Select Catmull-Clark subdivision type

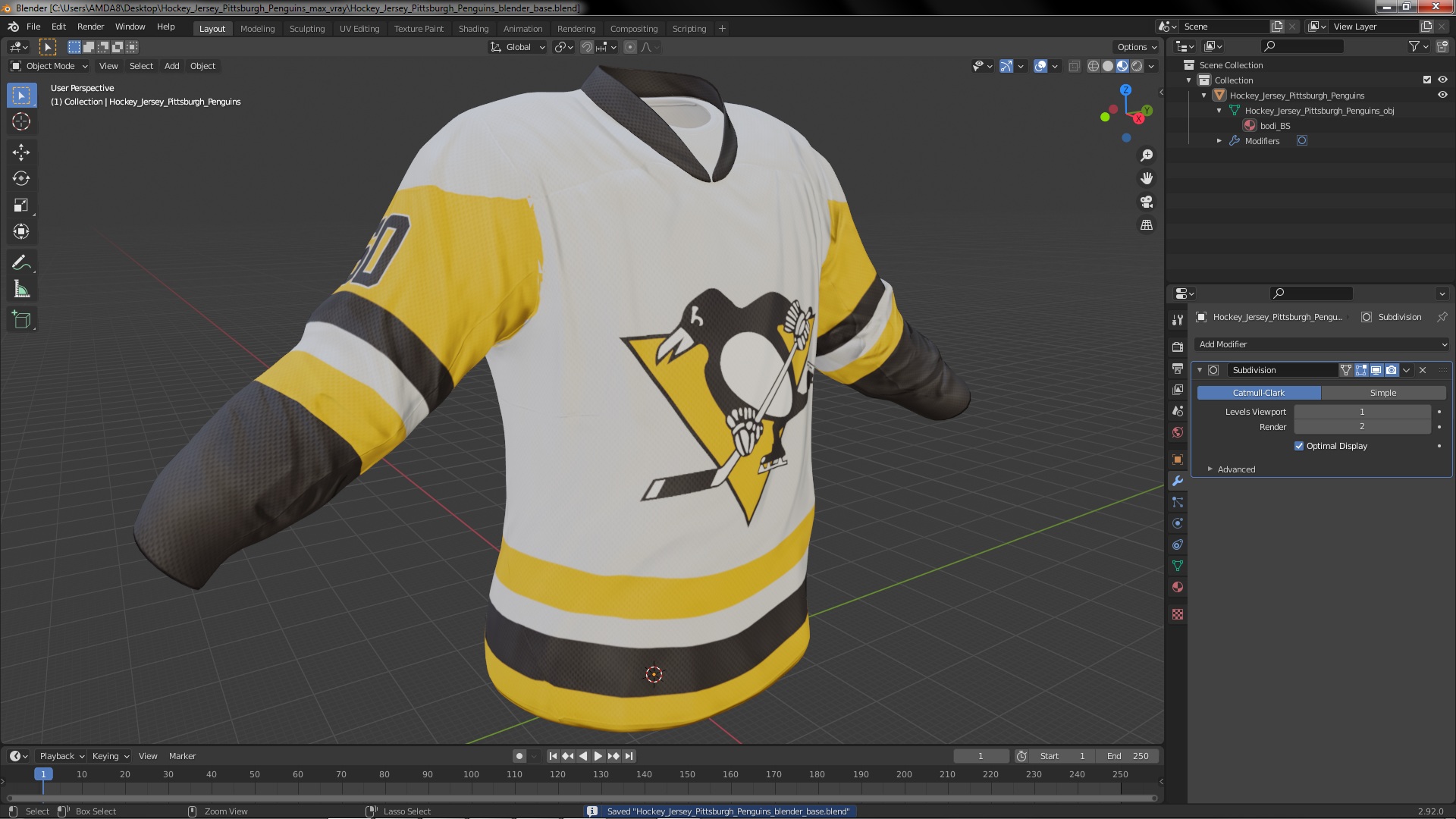click(x=1259, y=393)
